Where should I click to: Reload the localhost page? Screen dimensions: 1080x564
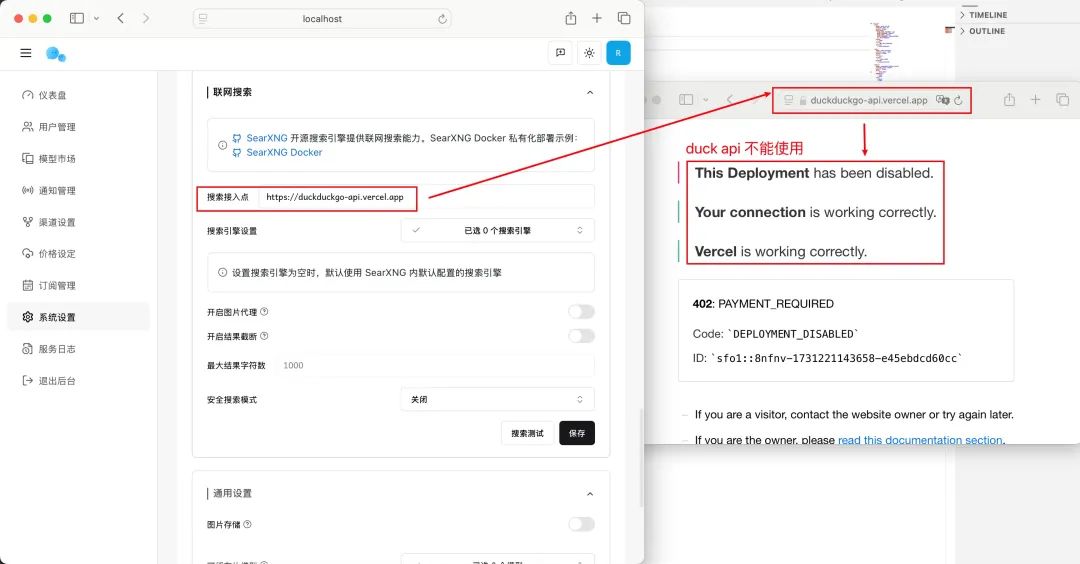click(x=442, y=19)
